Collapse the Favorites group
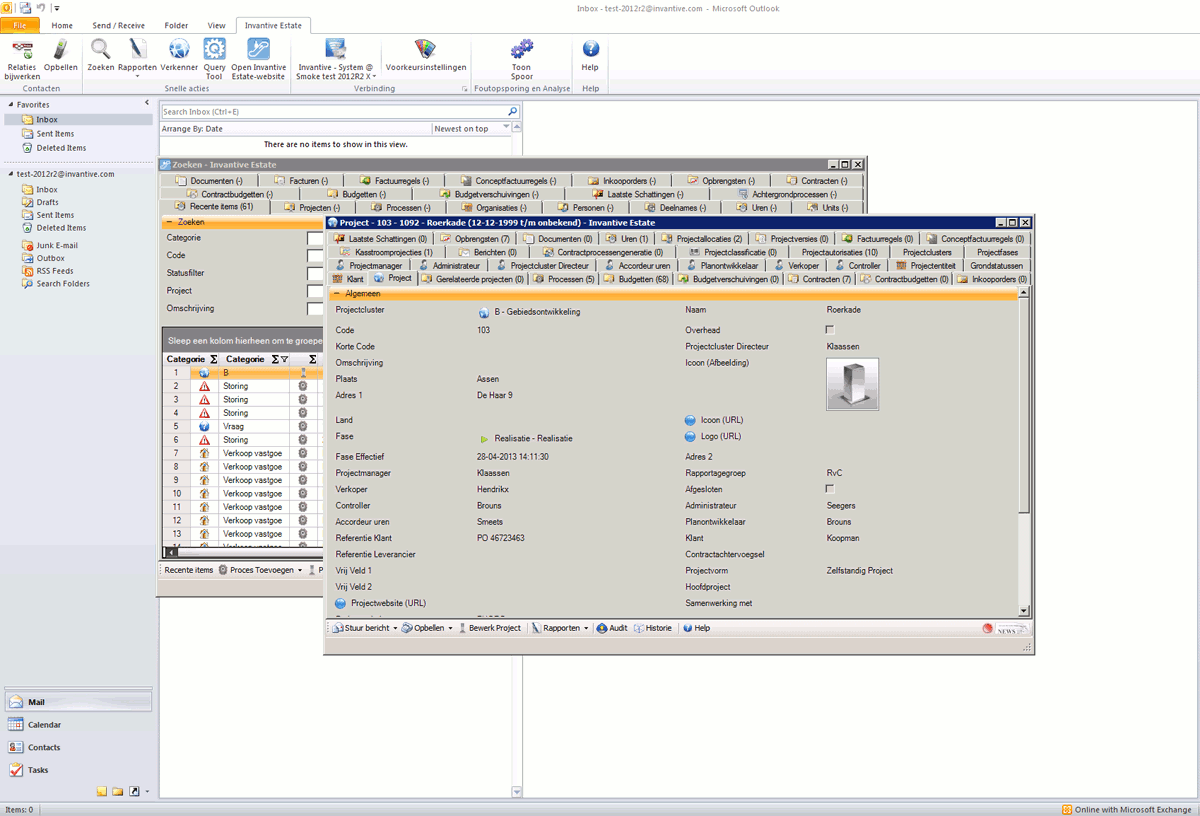This screenshot has width=1200, height=816. point(10,104)
